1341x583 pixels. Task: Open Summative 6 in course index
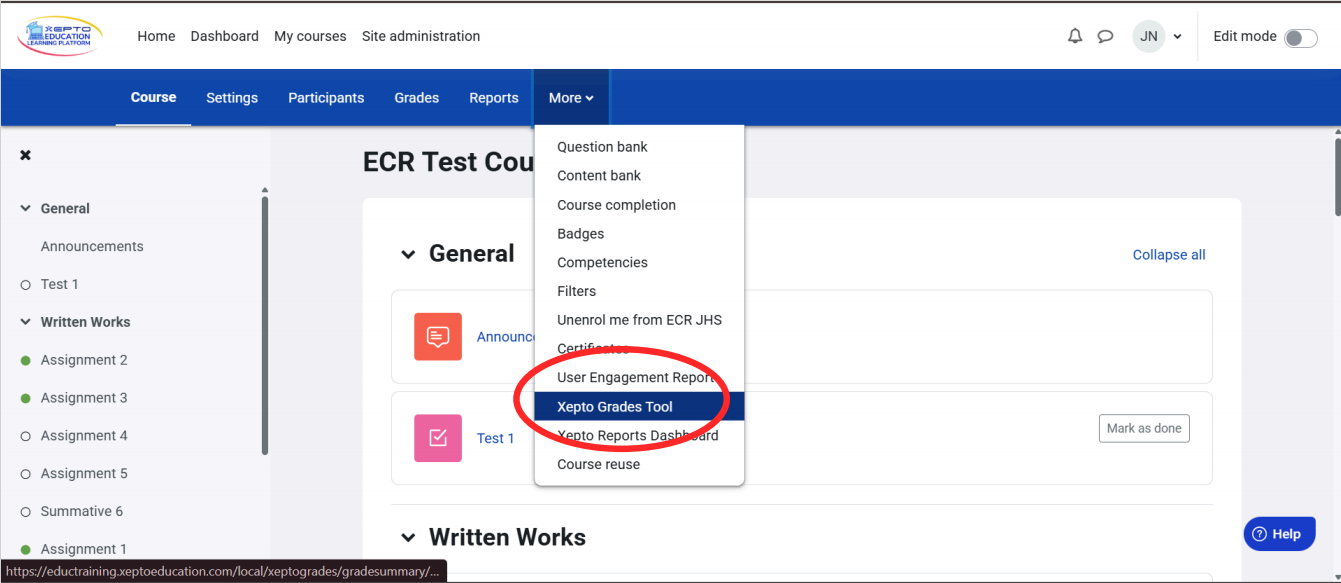point(82,512)
